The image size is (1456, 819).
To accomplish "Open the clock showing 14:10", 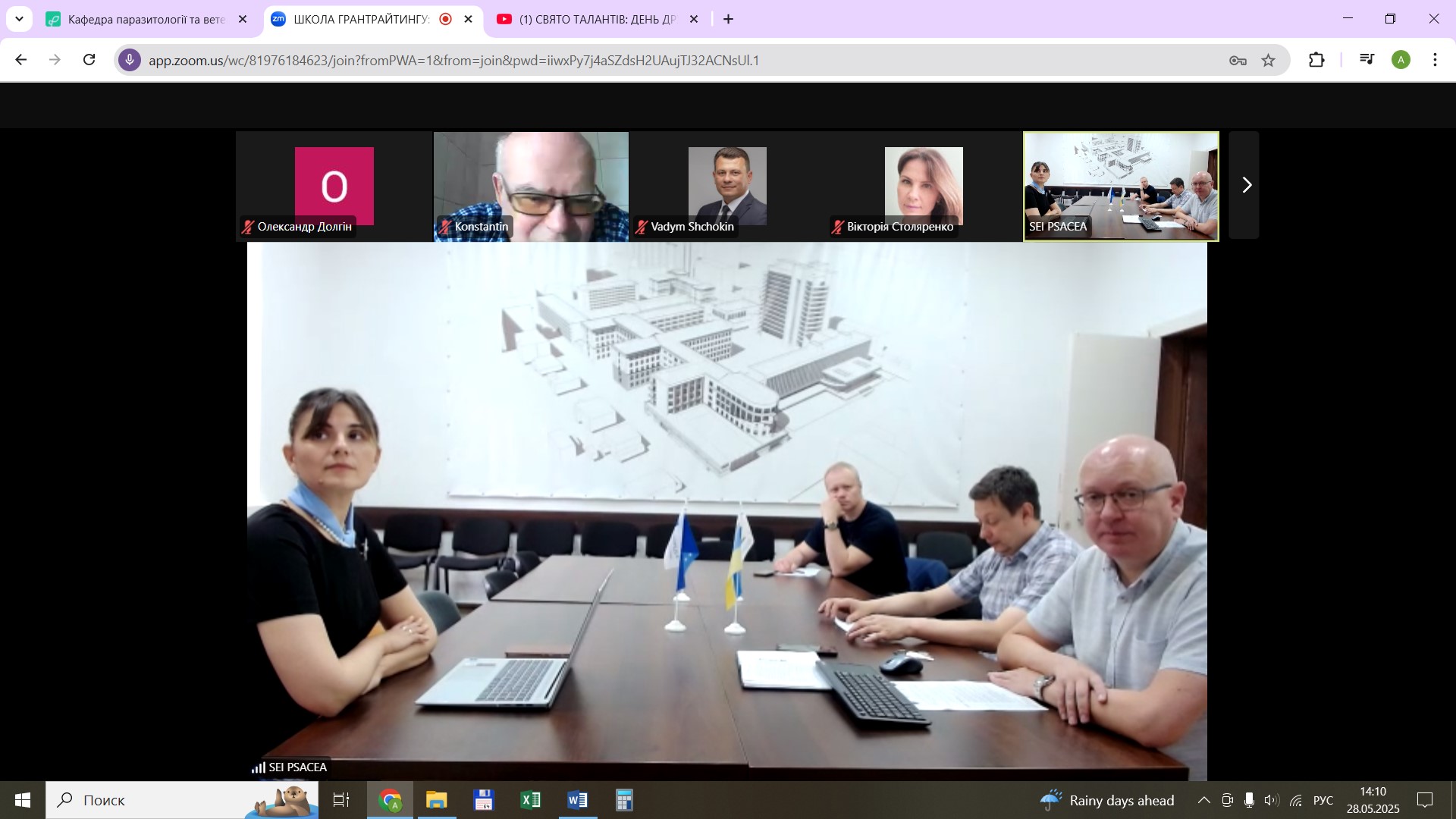I will coord(1373,800).
